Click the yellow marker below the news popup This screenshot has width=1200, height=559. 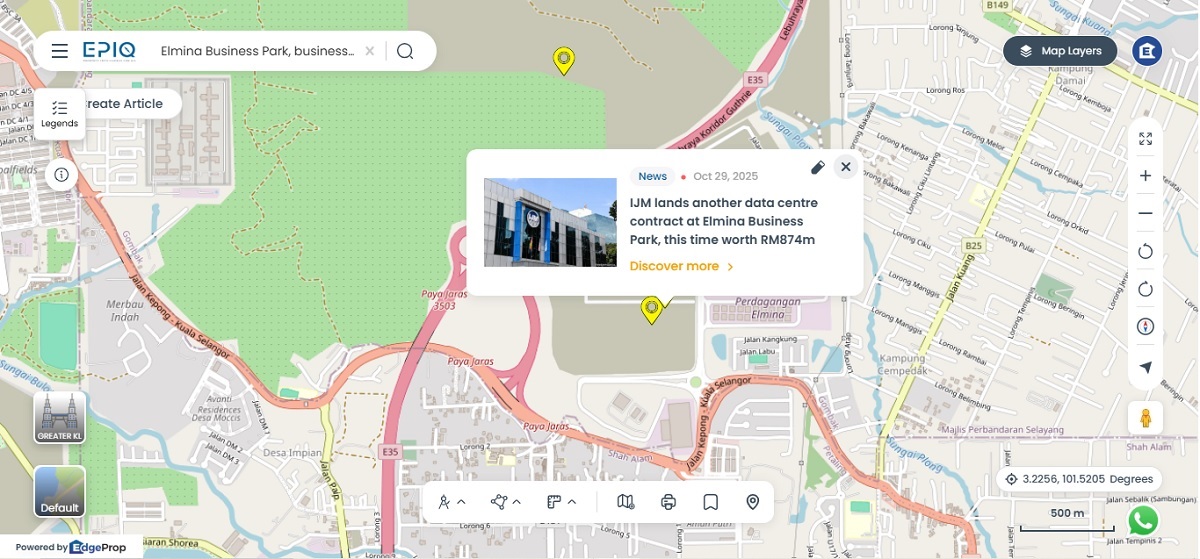[x=651, y=310]
